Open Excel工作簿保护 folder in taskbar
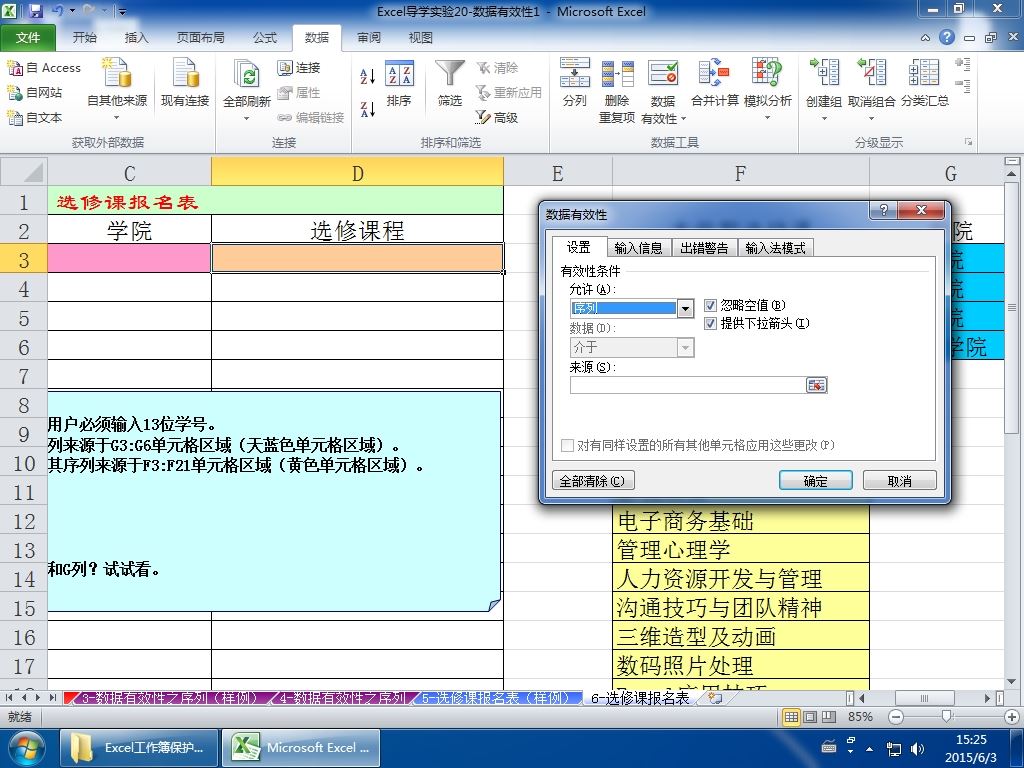This screenshot has width=1024, height=768. pos(139,748)
